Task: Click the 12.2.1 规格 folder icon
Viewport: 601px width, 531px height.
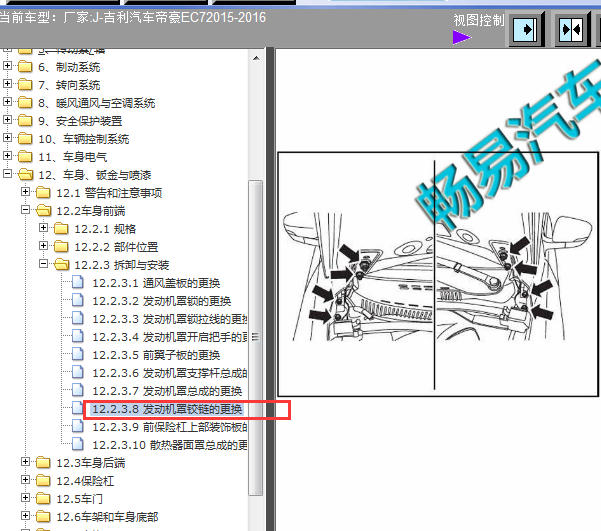Action: point(61,229)
